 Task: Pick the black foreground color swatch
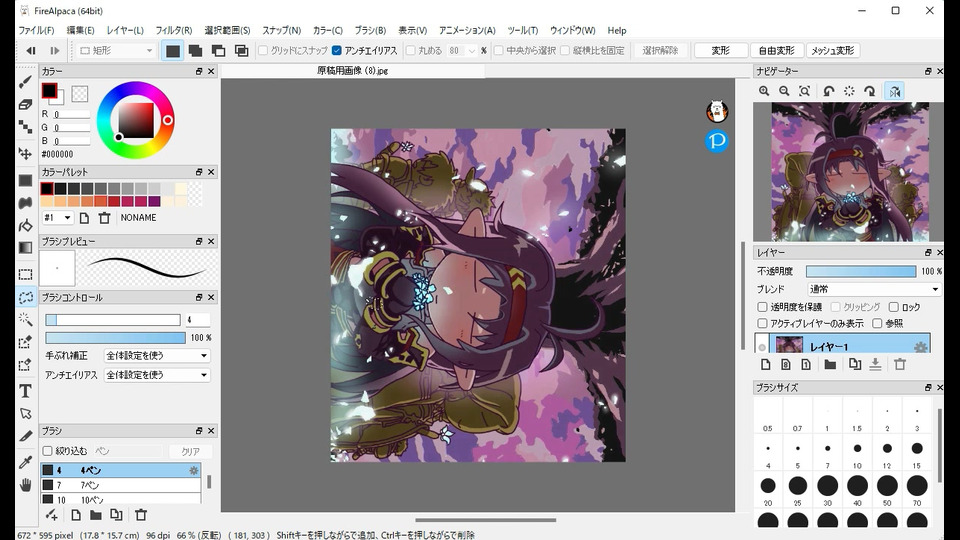pyautogui.click(x=49, y=91)
